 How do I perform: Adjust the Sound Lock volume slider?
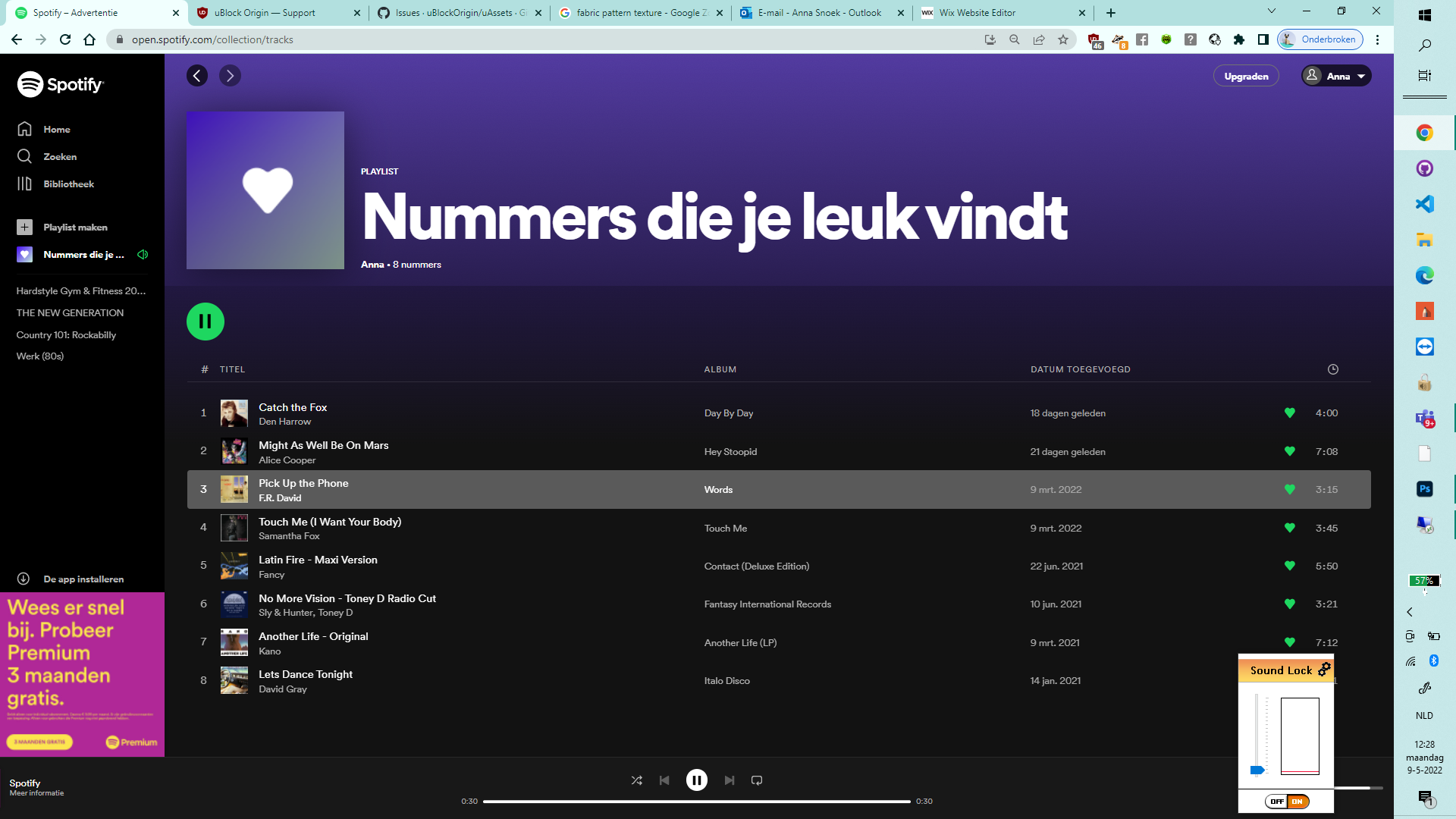1257,770
